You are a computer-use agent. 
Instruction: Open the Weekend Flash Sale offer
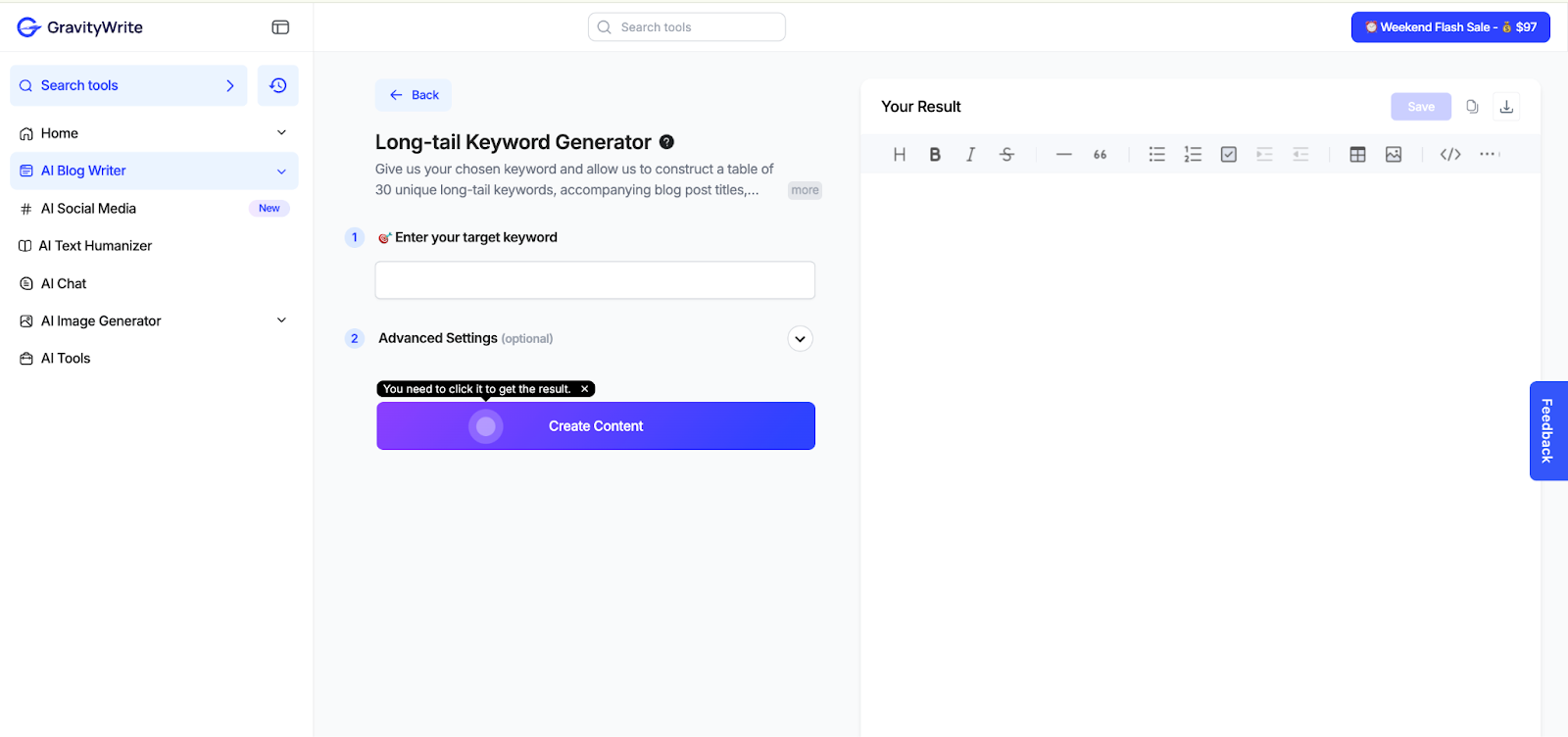[1450, 27]
